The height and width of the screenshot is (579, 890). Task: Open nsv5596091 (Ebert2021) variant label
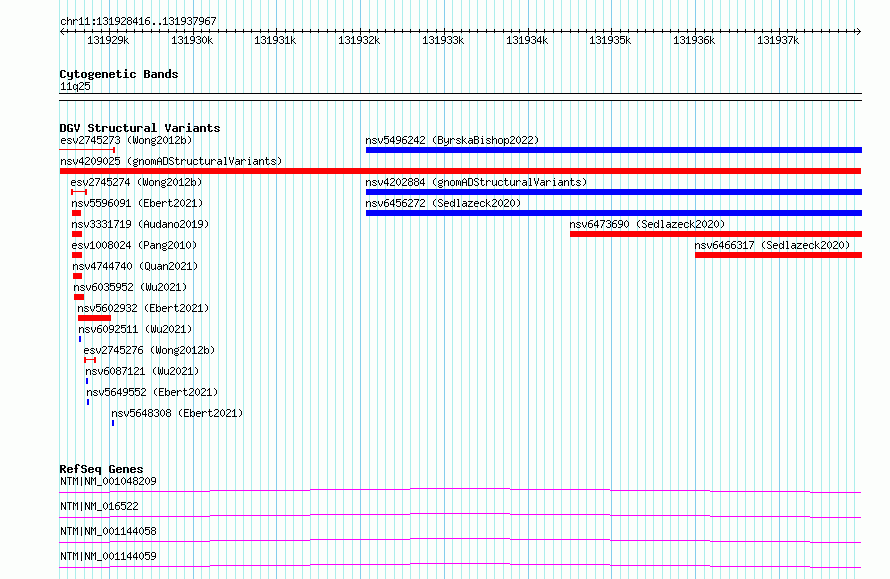[137, 203]
